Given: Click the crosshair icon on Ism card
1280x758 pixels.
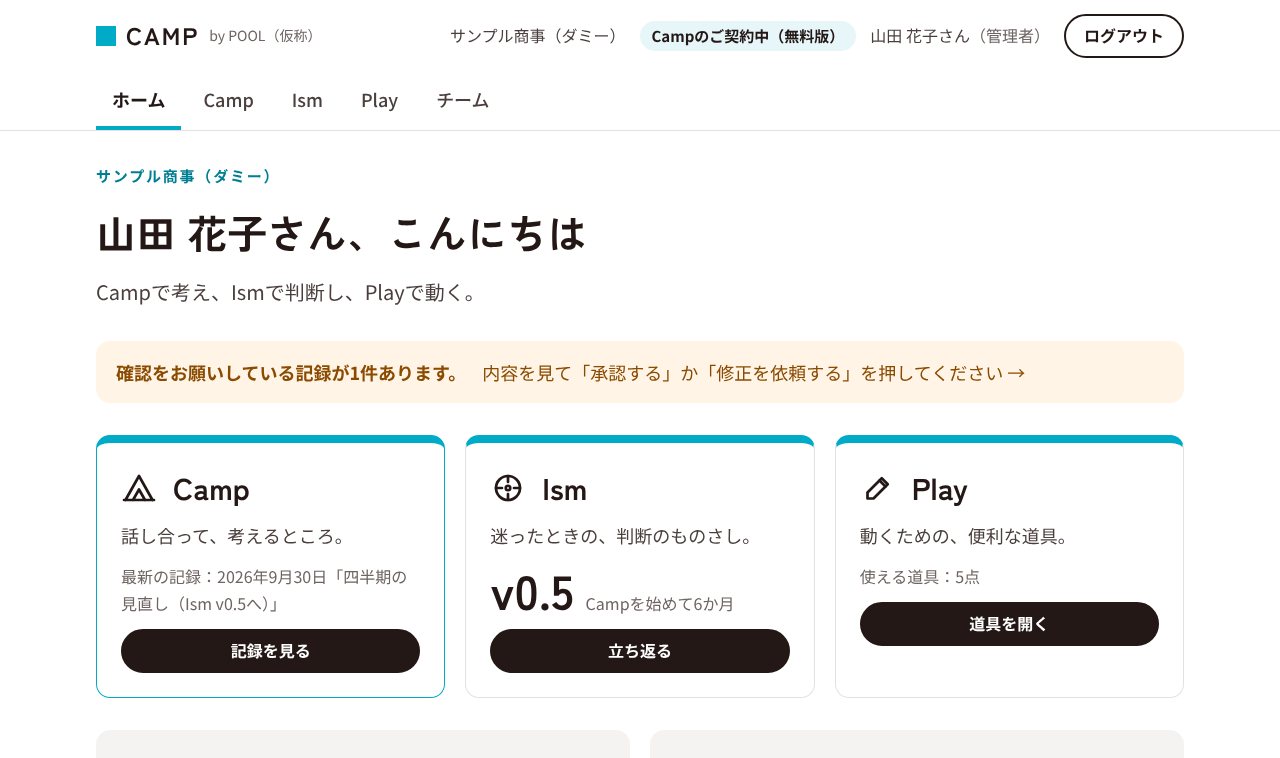Looking at the screenshot, I should (x=508, y=488).
